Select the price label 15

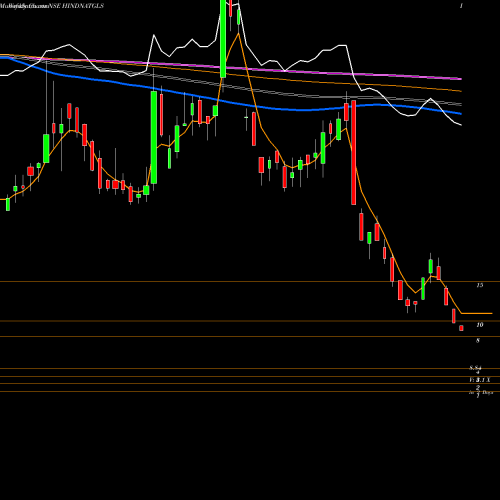(480, 285)
